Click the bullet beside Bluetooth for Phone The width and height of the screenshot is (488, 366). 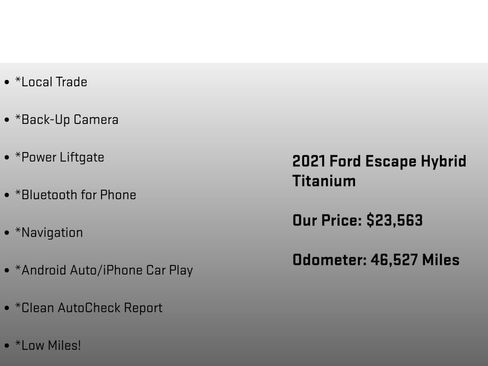tap(7, 195)
